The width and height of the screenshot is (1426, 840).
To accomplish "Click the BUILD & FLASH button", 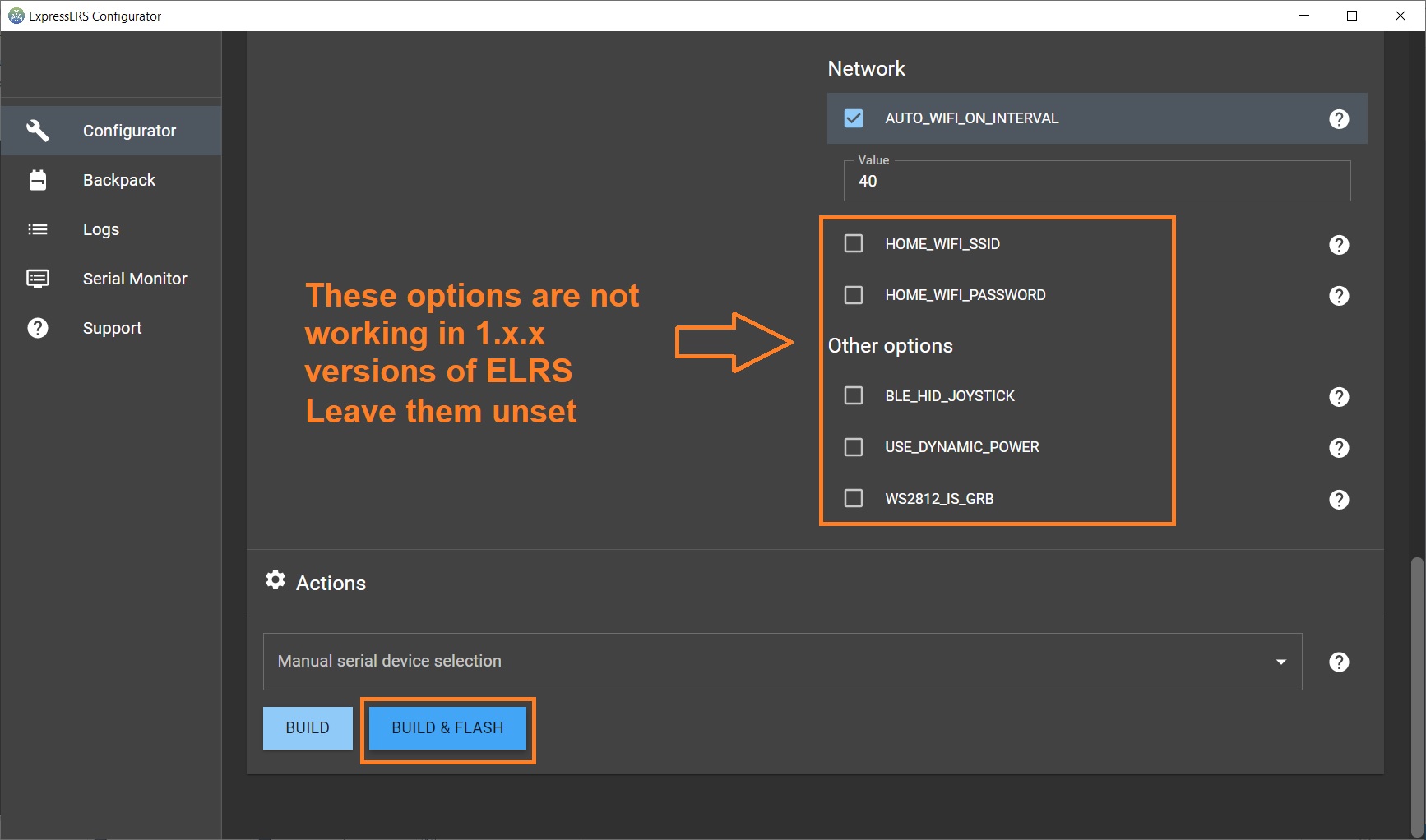I will click(447, 728).
